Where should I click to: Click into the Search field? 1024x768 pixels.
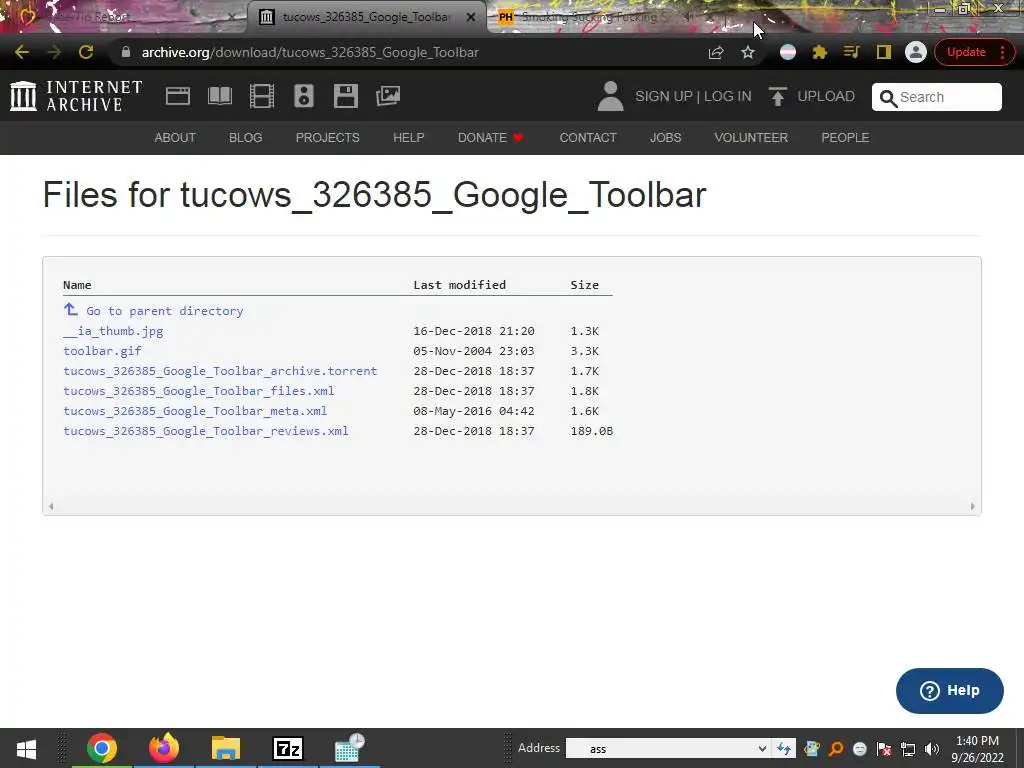click(936, 97)
